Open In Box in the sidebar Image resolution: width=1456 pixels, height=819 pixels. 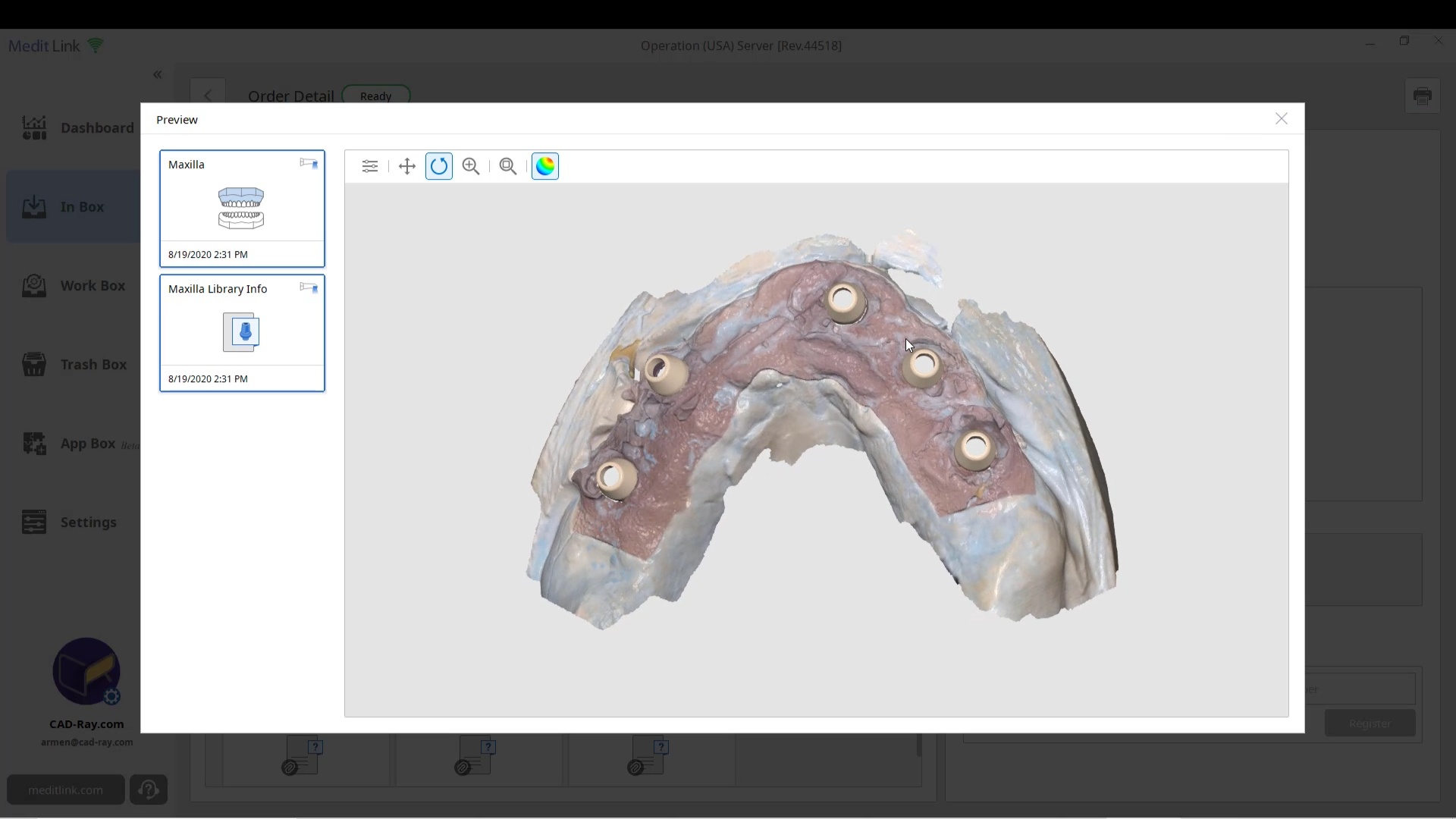74,206
